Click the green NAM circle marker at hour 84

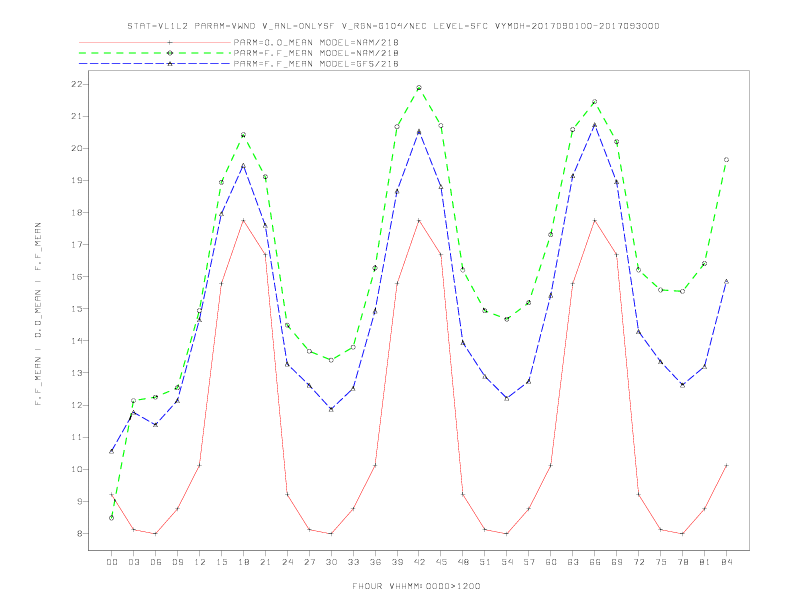pyautogui.click(x=726, y=160)
